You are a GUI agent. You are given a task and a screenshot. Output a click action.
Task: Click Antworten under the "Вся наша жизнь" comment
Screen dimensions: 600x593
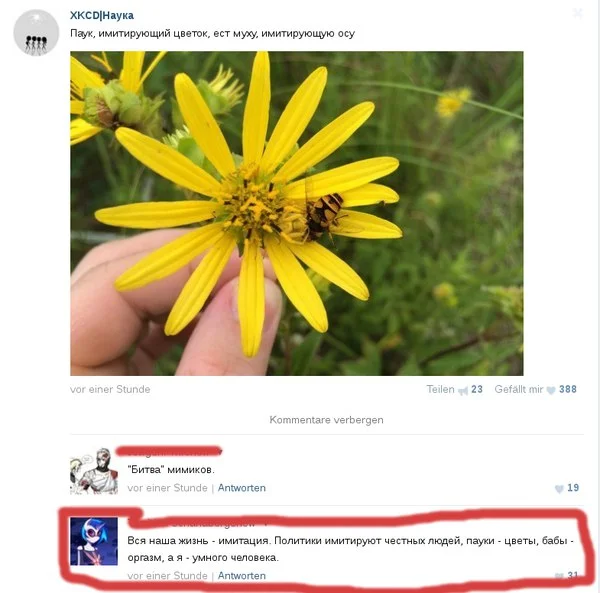(x=241, y=575)
